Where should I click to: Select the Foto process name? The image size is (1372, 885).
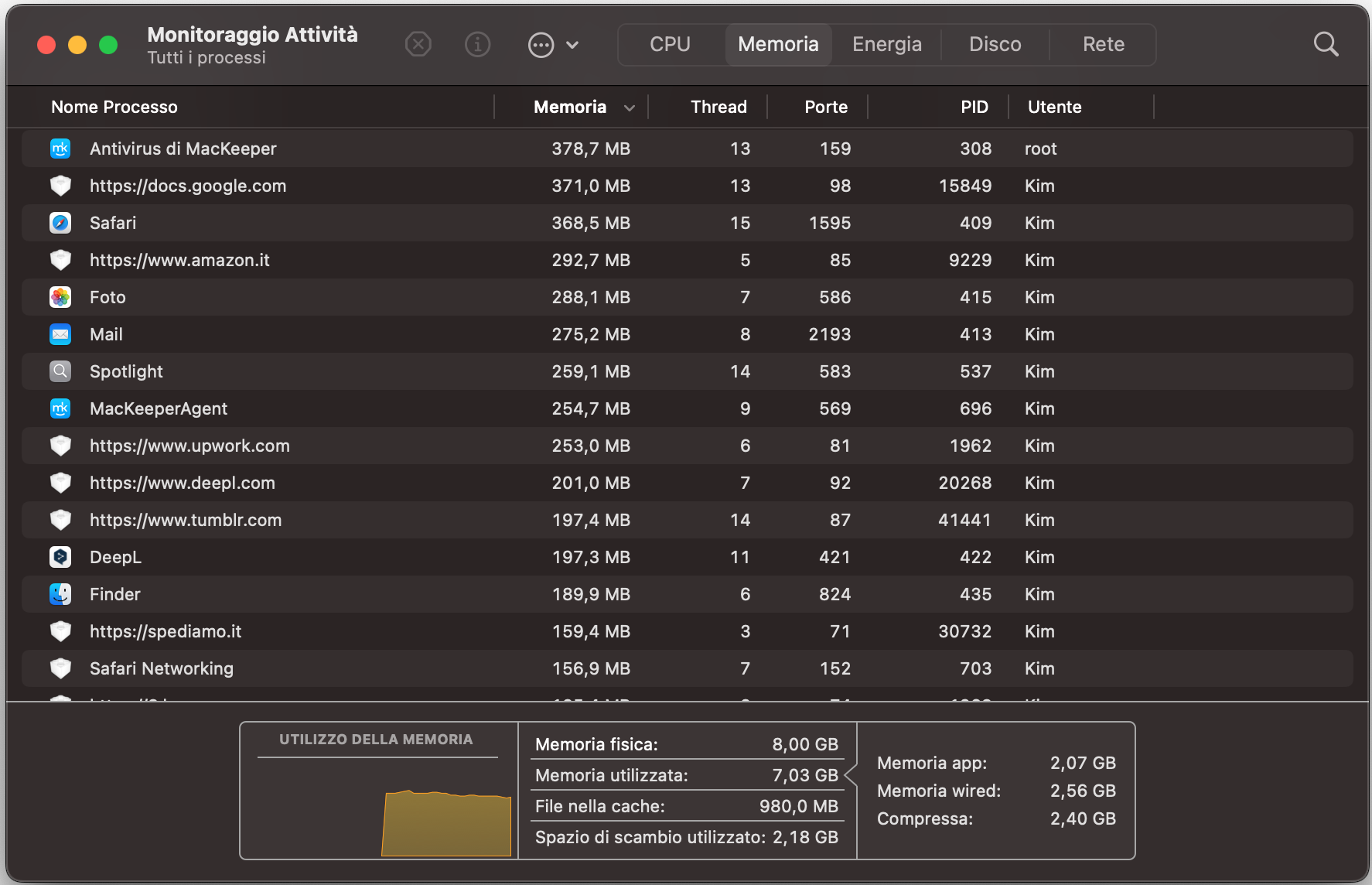click(108, 297)
